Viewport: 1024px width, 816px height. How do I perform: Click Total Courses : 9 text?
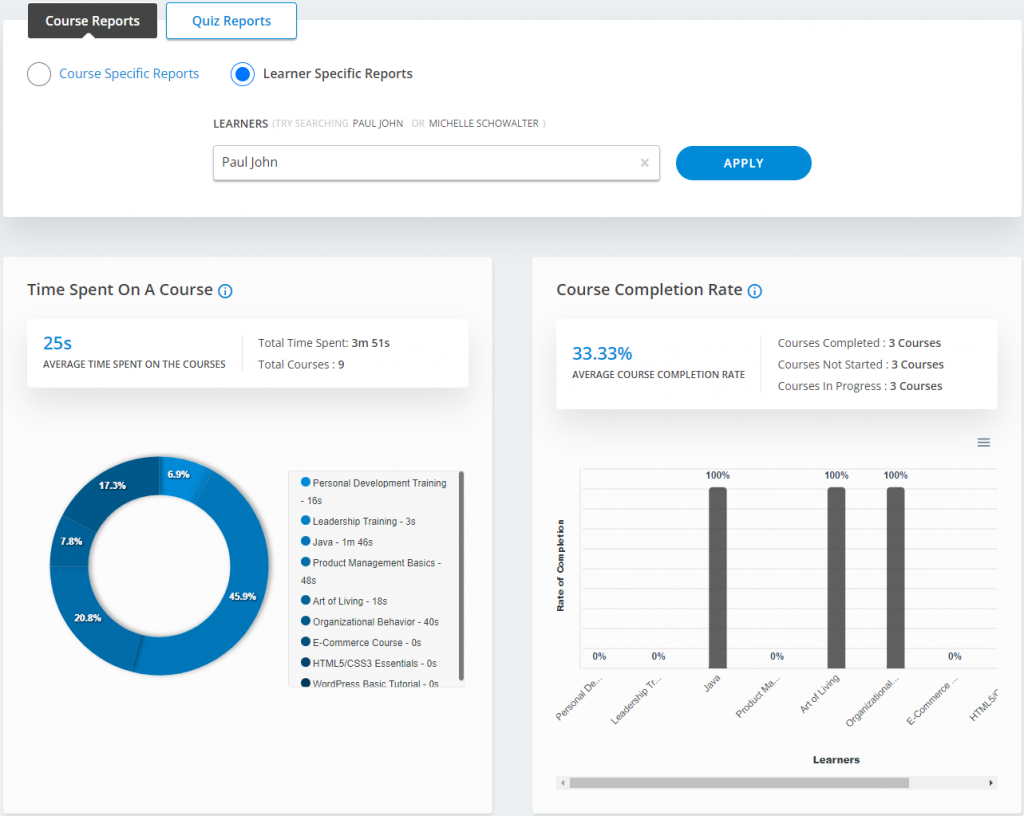300,364
